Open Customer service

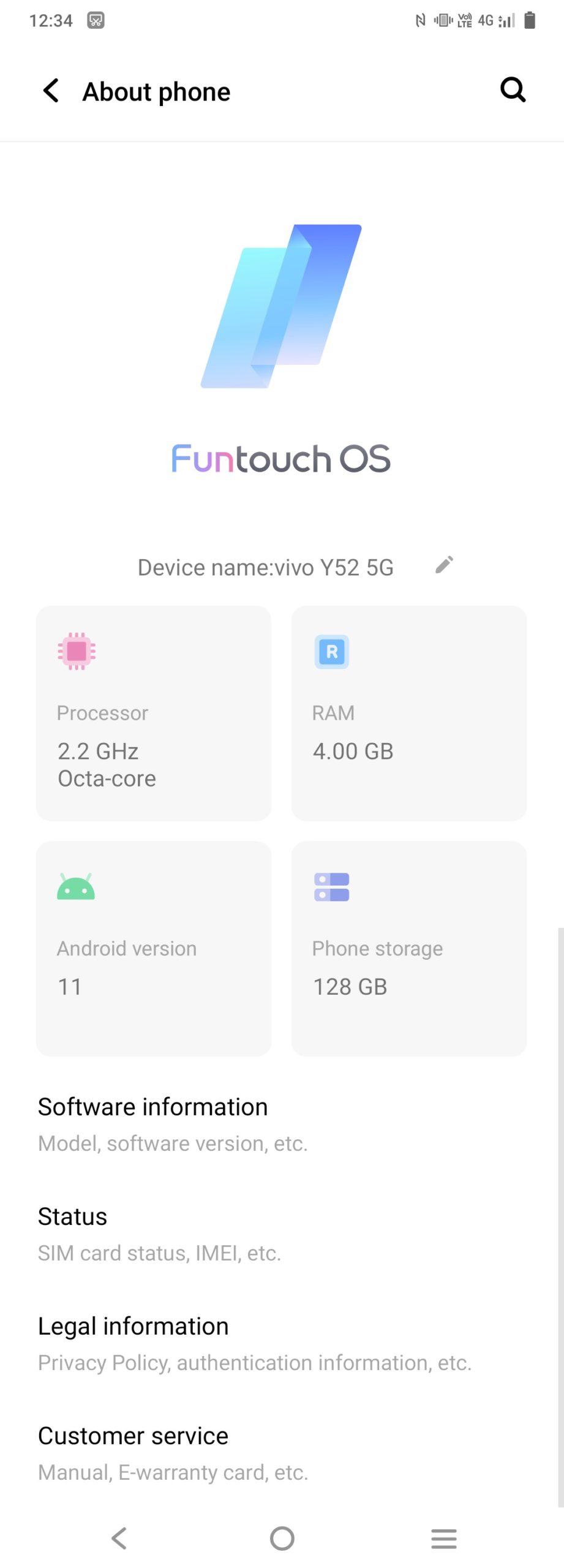(x=282, y=1453)
